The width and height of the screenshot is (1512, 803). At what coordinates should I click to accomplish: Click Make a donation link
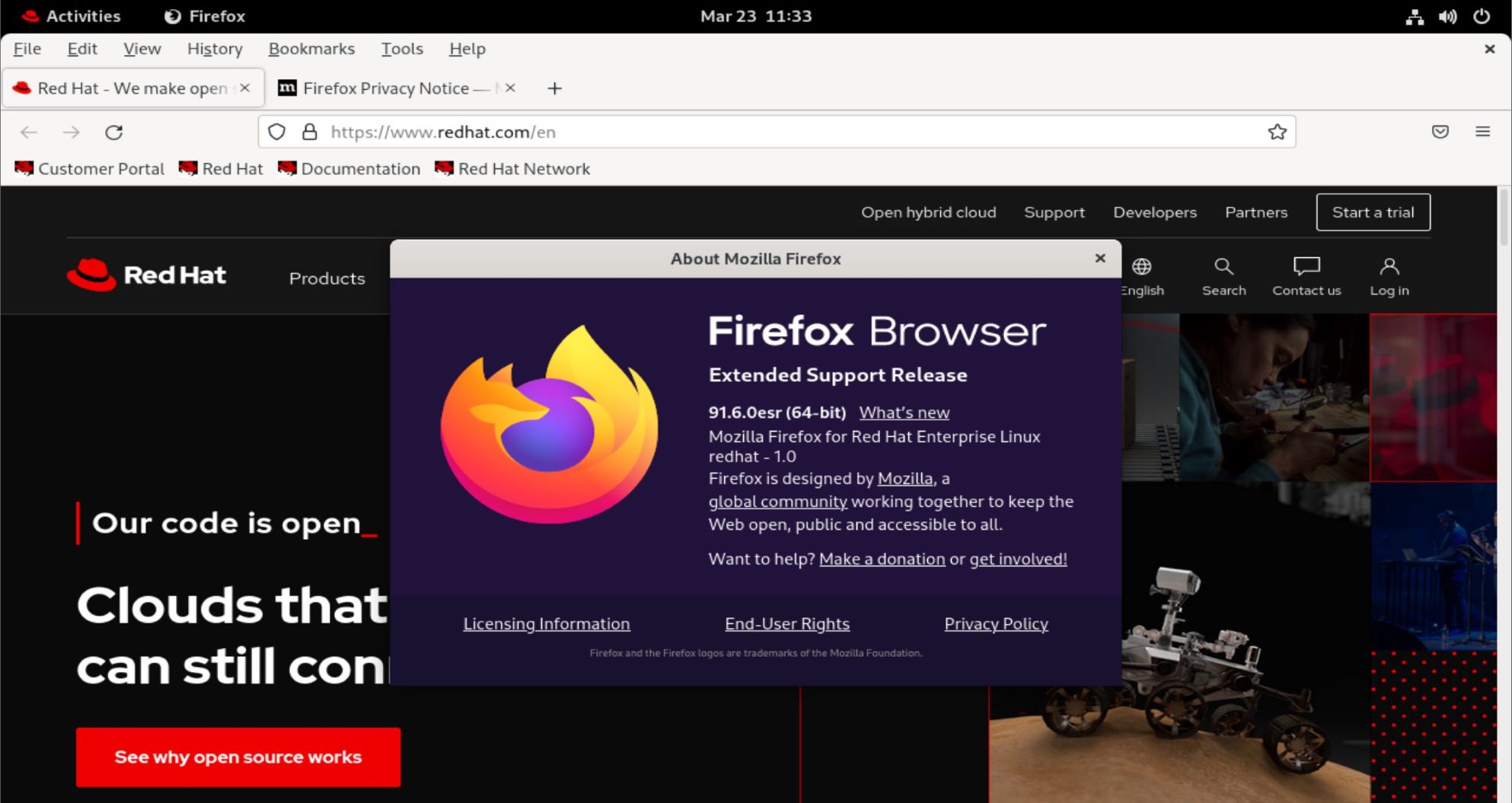coord(882,559)
